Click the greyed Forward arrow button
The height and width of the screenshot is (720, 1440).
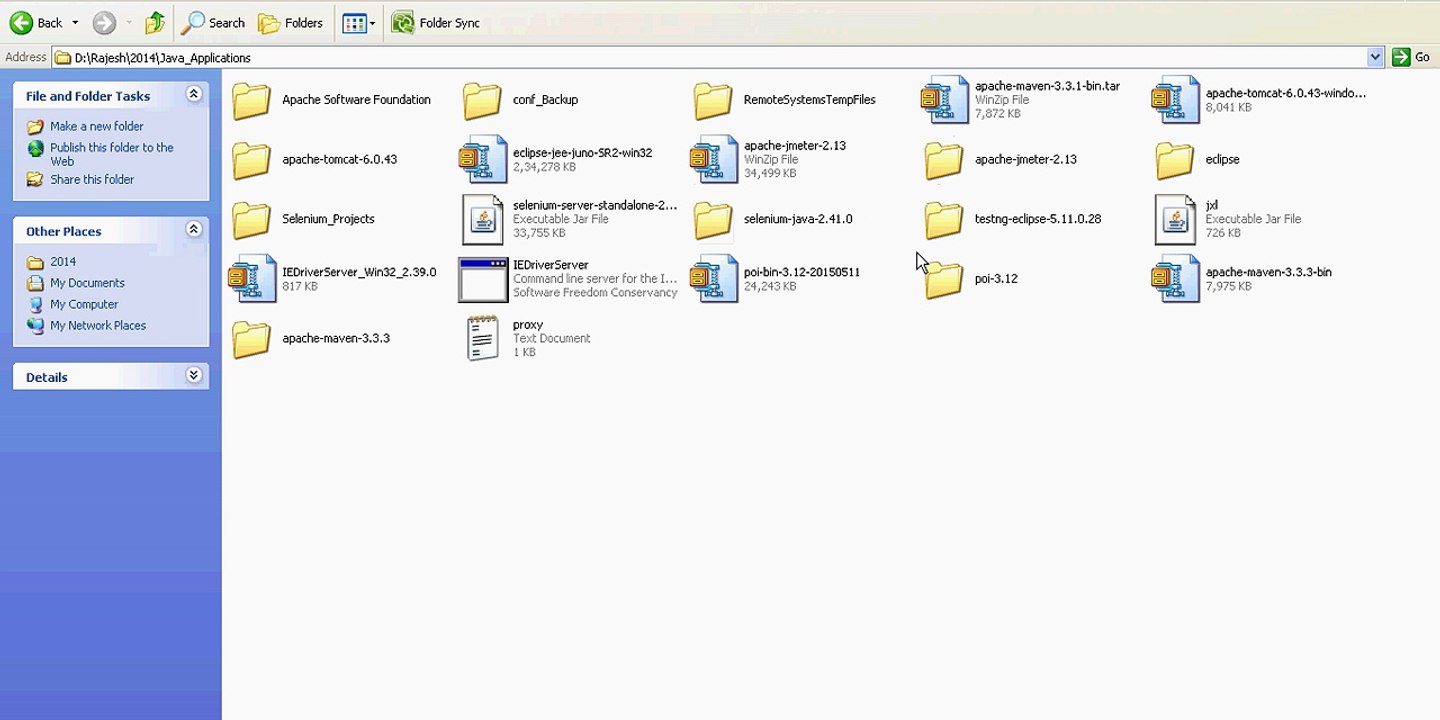(104, 23)
